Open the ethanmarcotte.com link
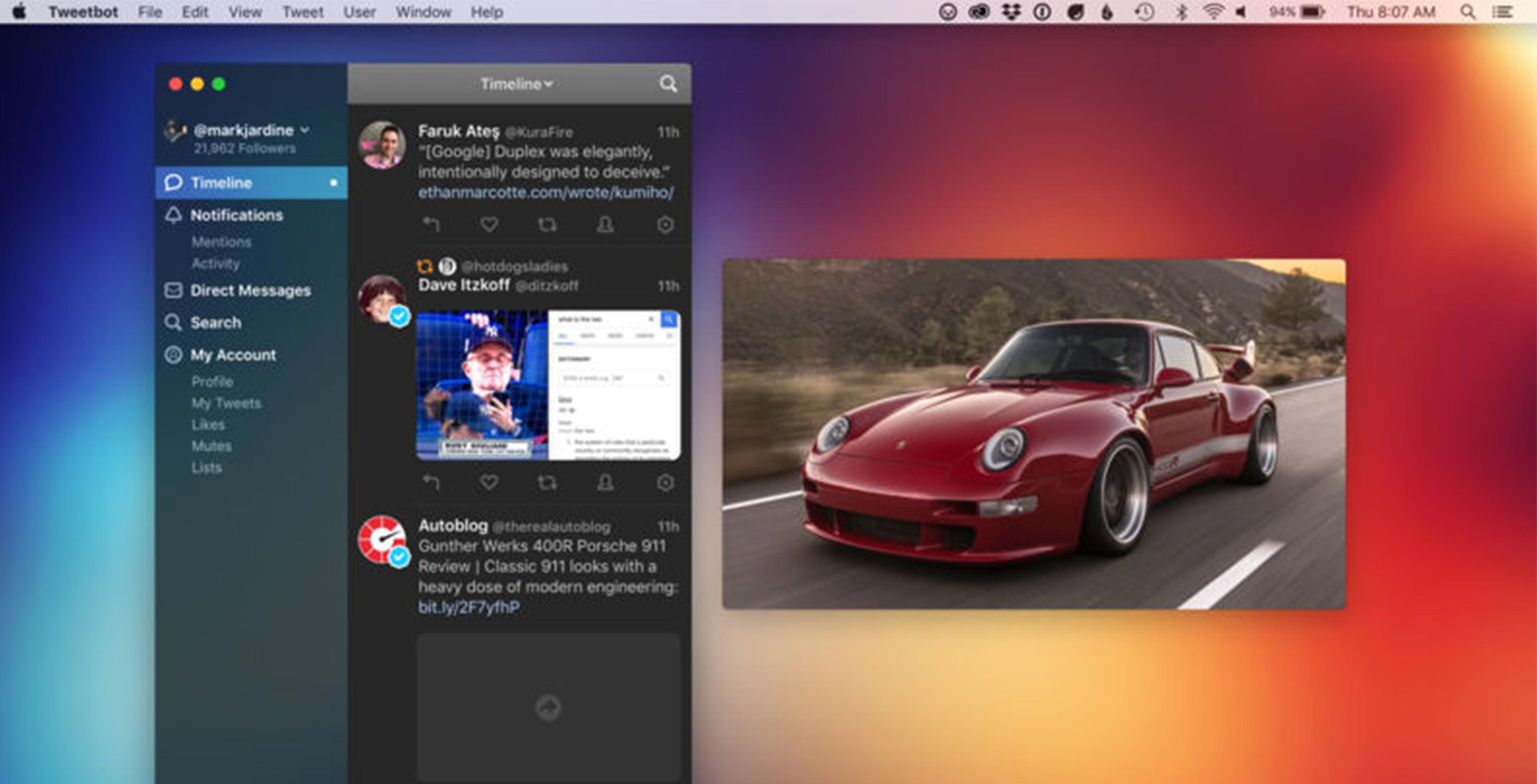This screenshot has height=784, width=1537. click(545, 193)
